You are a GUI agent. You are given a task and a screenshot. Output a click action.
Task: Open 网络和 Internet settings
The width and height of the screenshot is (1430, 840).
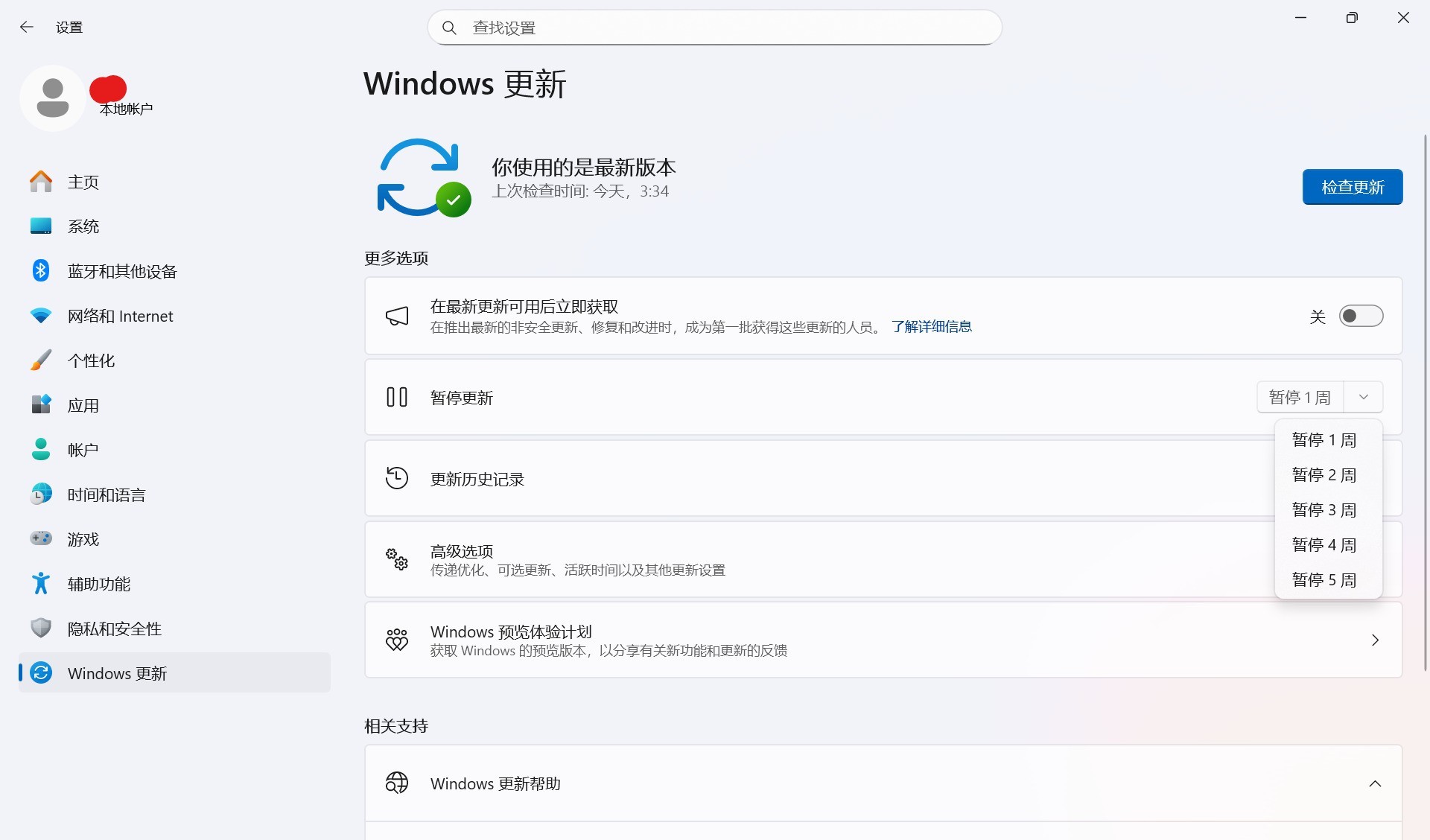point(120,316)
